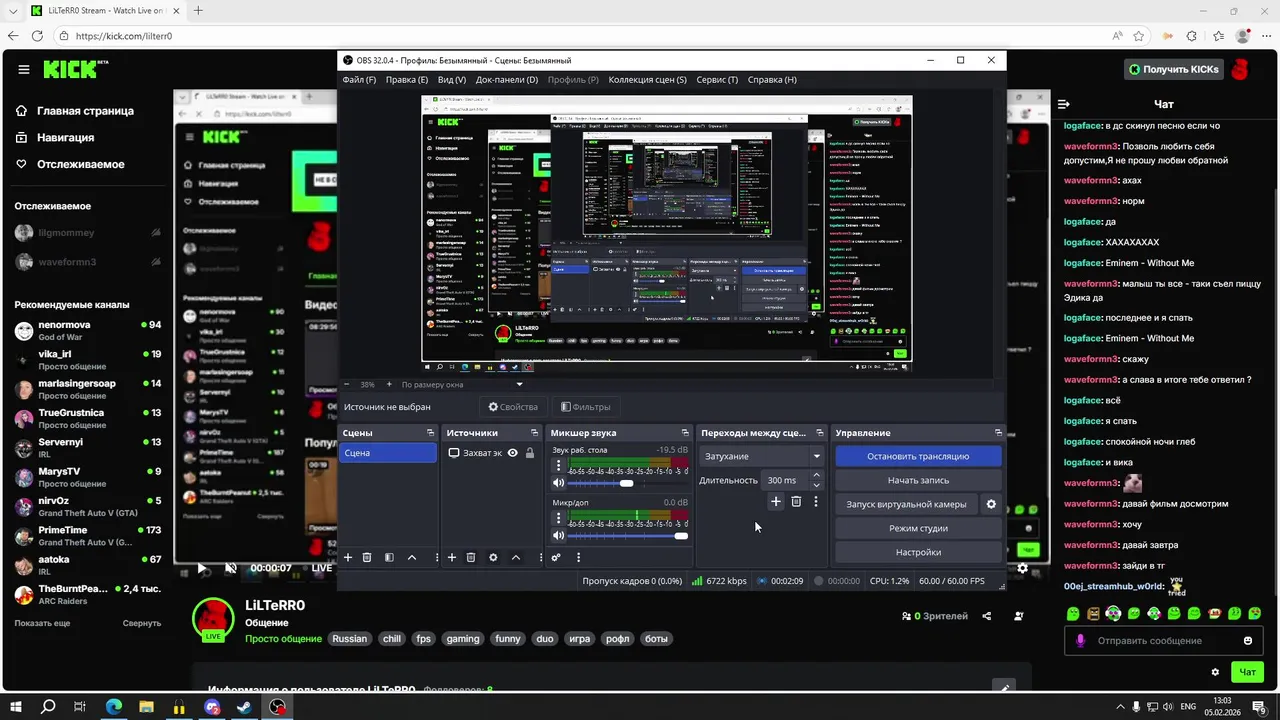The image size is (1280, 720).
Task: Move source up arrow in Sources panel
Action: [515, 557]
